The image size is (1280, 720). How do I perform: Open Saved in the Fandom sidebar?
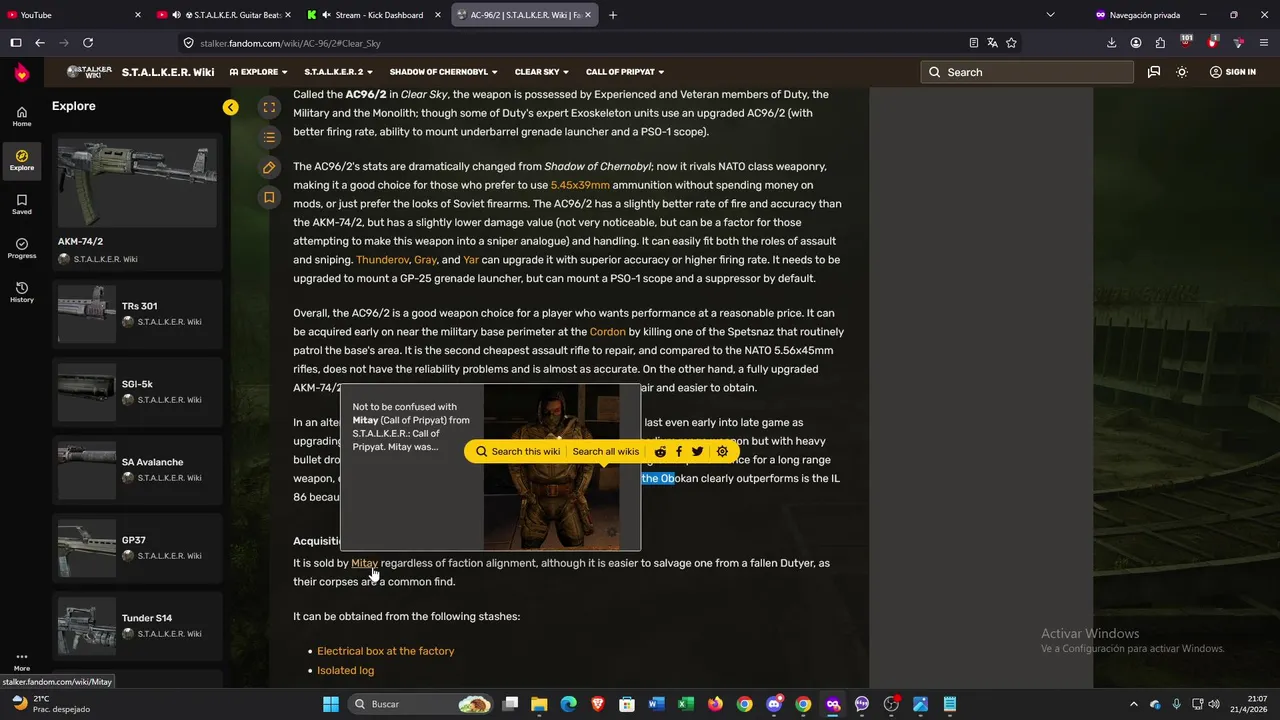pos(21,204)
